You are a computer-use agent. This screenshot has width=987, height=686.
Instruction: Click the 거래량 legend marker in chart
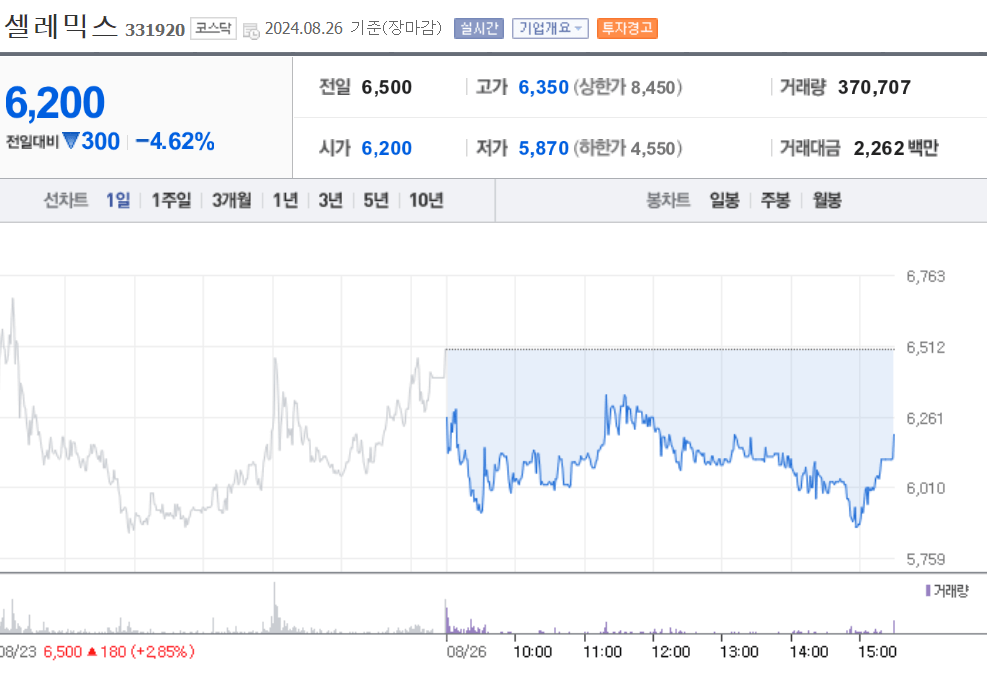[928, 590]
